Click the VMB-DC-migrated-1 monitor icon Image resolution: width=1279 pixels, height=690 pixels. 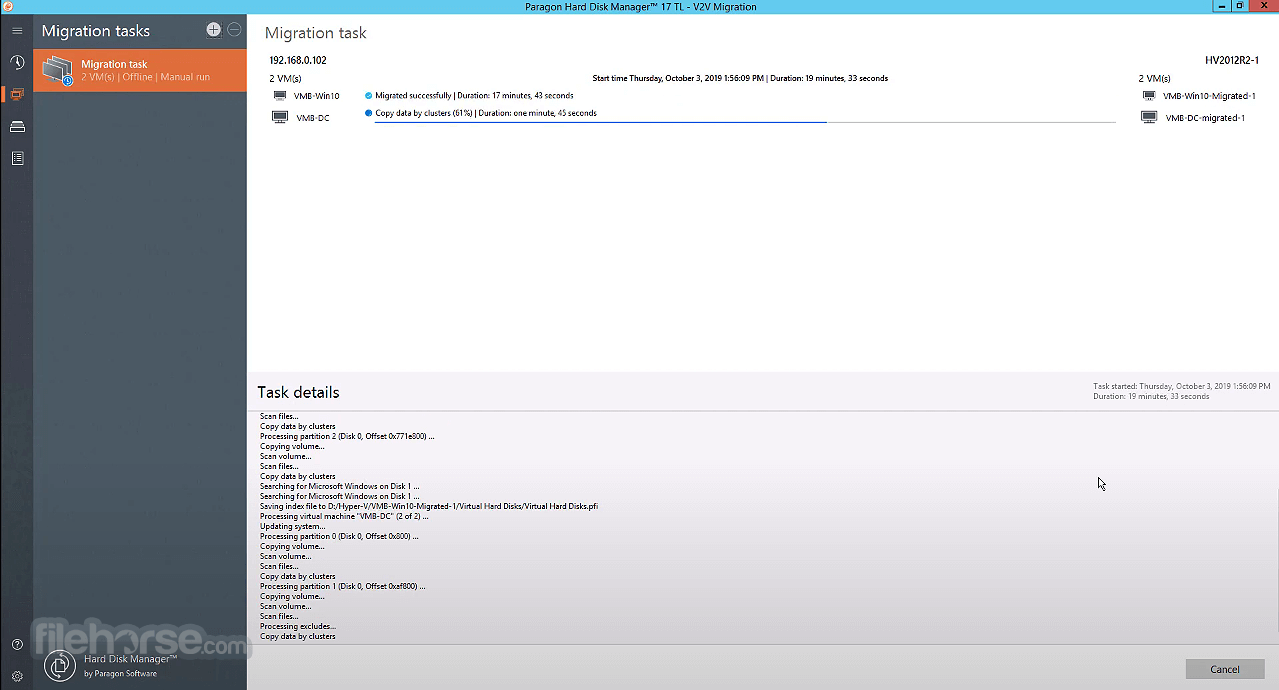[1149, 117]
